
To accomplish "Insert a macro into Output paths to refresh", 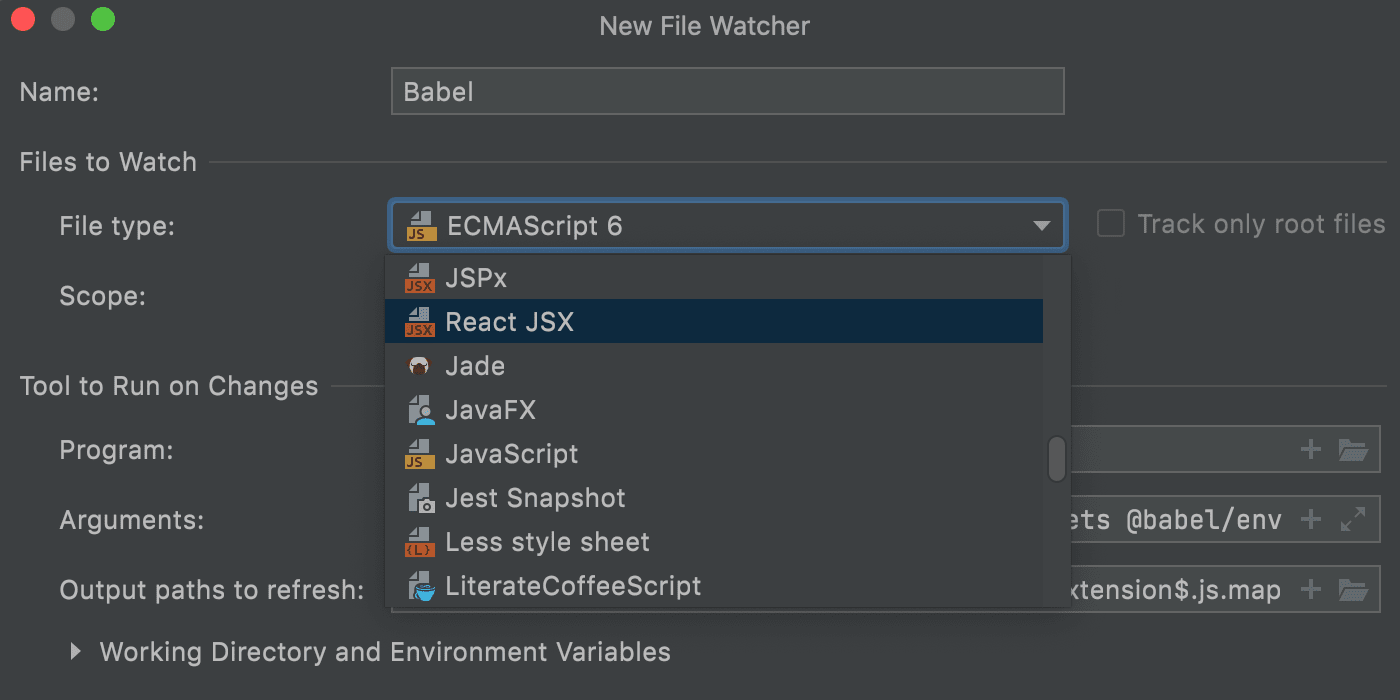I will pyautogui.click(x=1311, y=590).
